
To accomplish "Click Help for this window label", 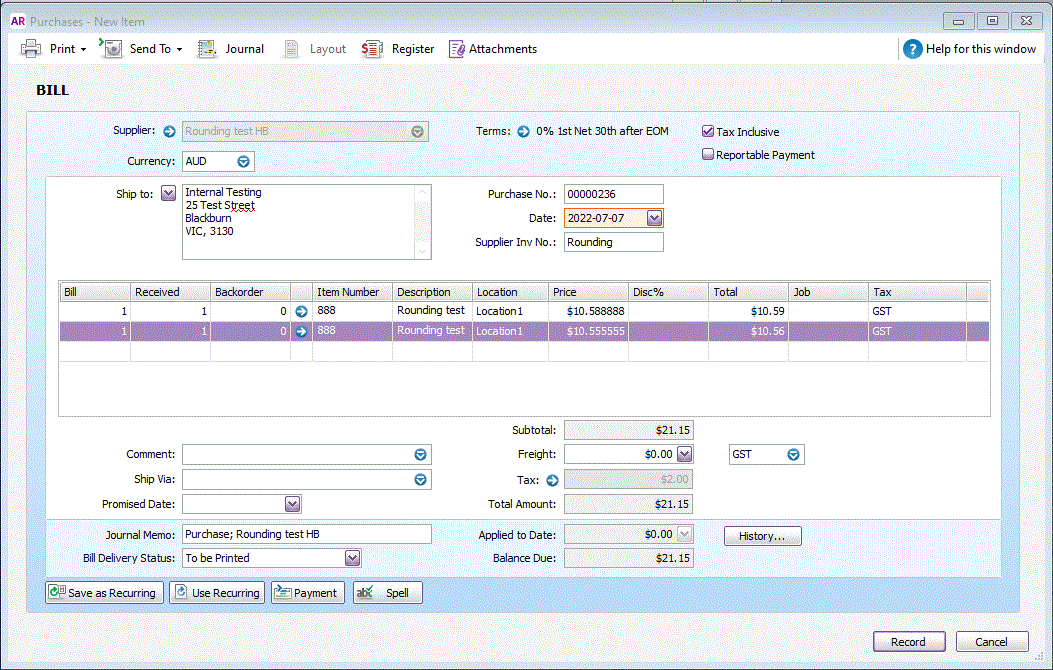I will tap(980, 49).
